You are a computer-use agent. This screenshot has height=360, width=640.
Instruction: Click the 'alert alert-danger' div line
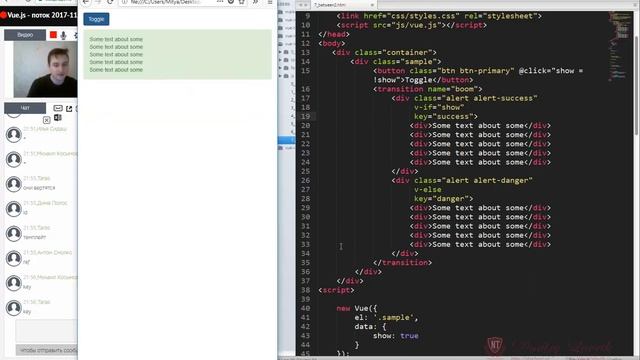point(462,180)
